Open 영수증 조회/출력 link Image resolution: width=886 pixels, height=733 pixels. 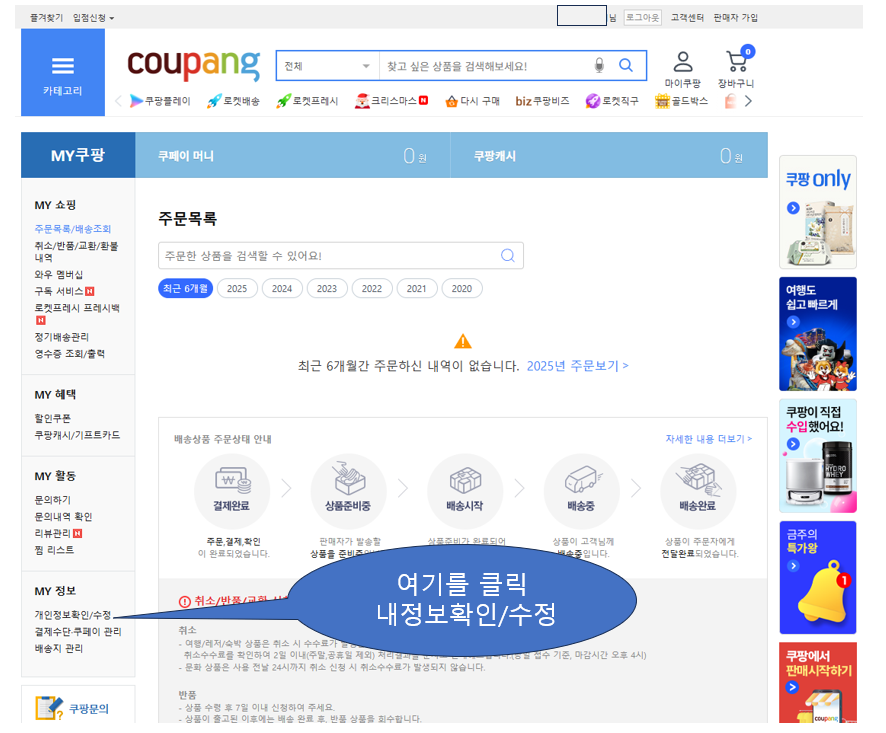pos(70,354)
